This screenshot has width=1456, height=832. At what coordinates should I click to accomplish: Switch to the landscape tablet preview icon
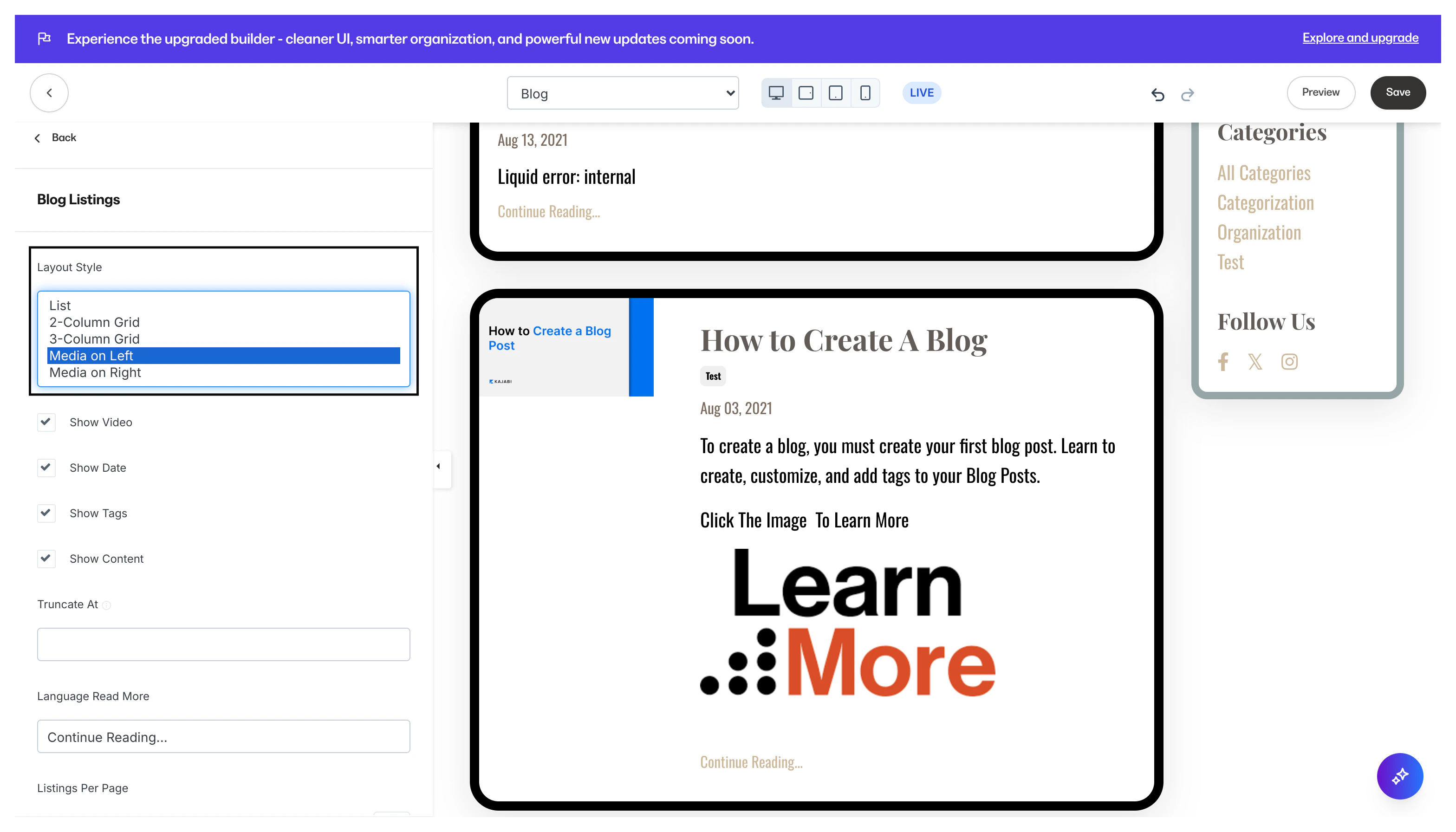(x=806, y=93)
